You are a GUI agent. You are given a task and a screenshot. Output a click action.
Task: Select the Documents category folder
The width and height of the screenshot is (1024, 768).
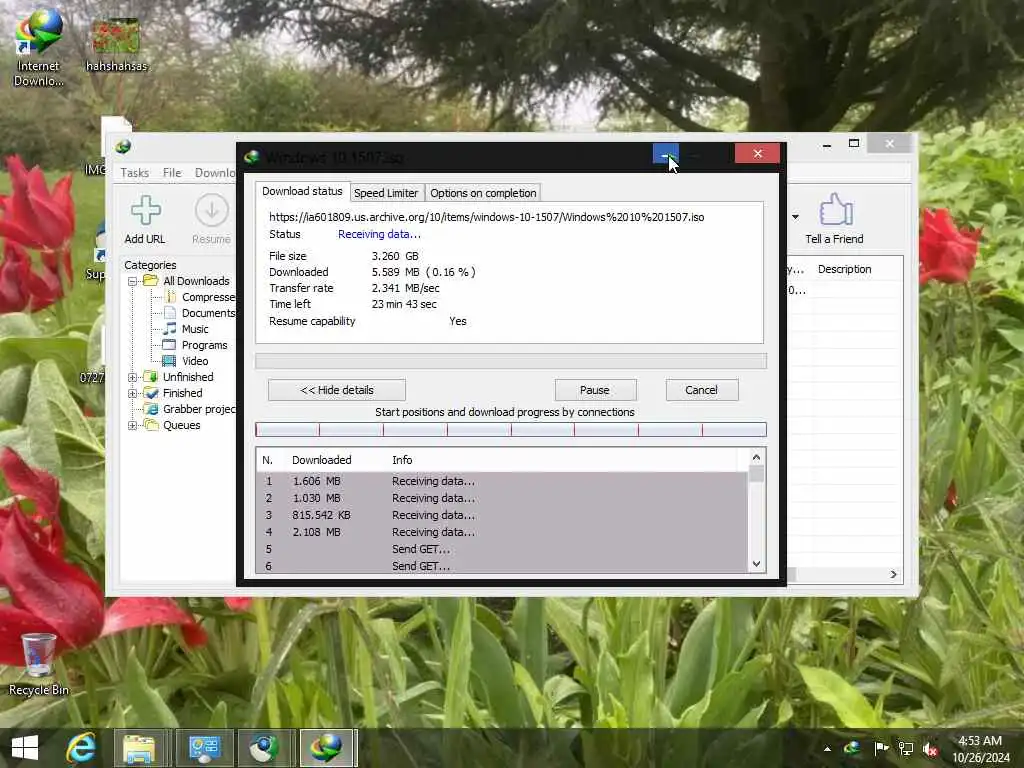[200, 313]
